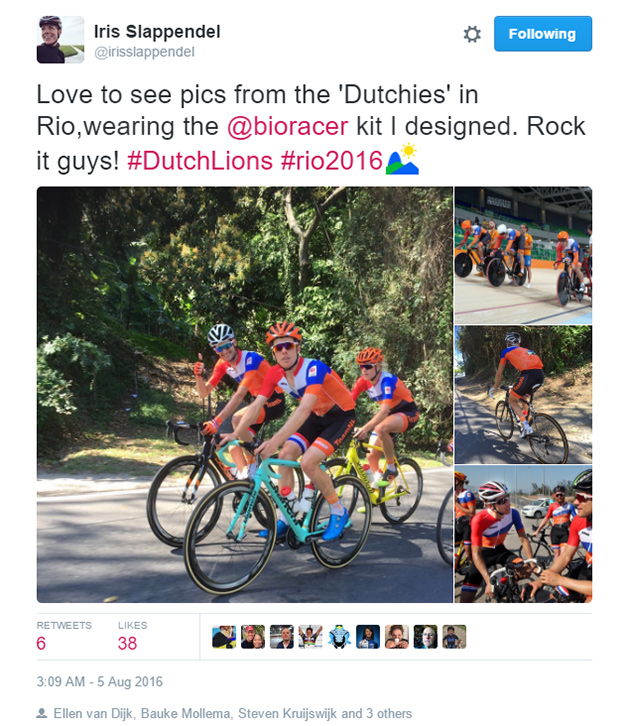Open the liker avatar with raised arms
The image size is (630, 726).
(310, 637)
